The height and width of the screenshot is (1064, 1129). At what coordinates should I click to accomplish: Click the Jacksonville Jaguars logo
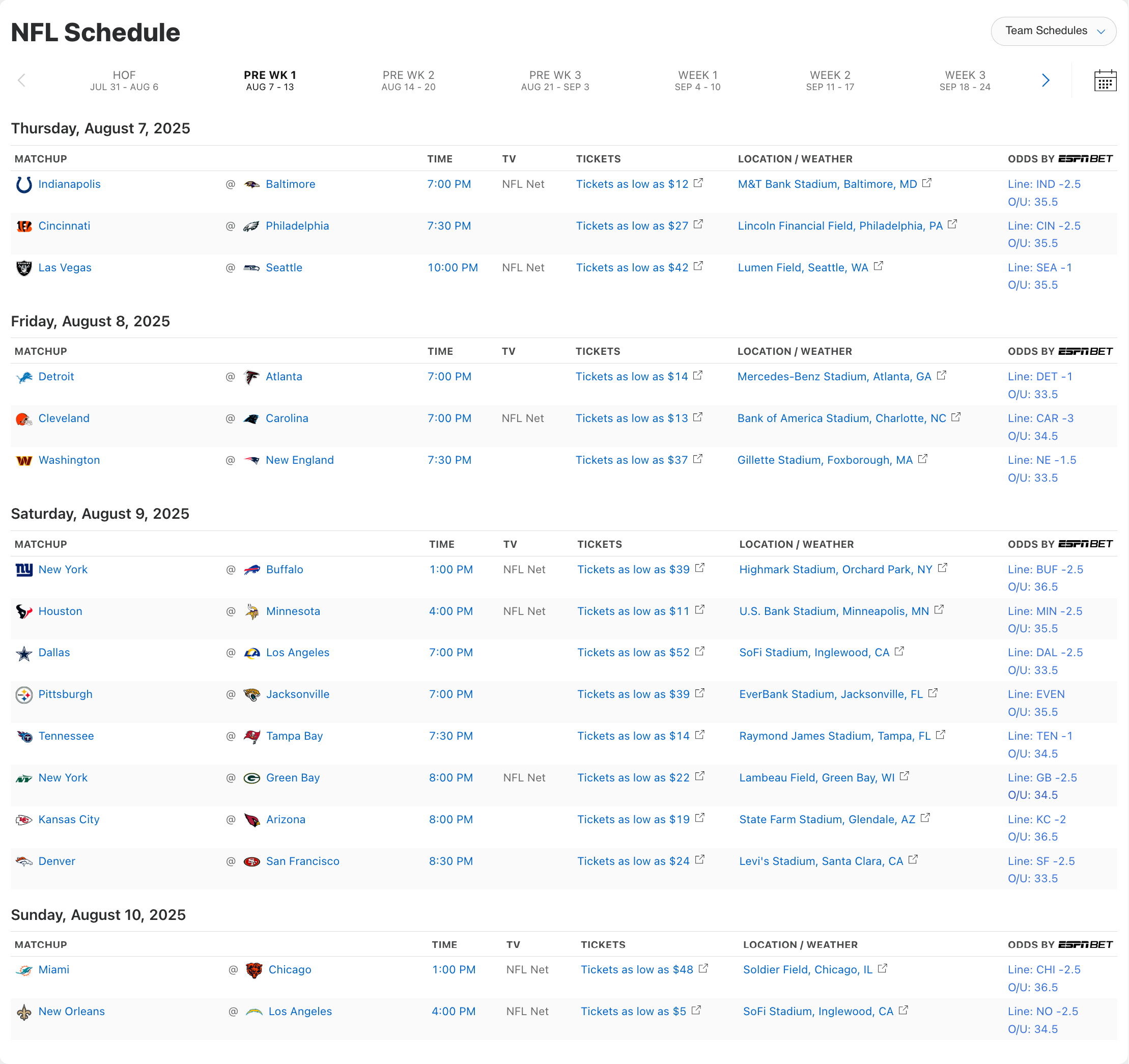pyautogui.click(x=252, y=695)
